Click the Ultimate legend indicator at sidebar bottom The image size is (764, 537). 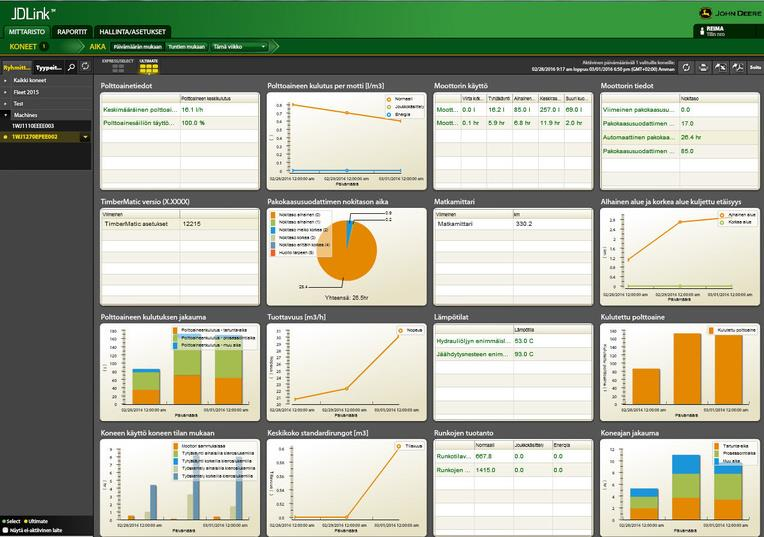[x=36, y=521]
